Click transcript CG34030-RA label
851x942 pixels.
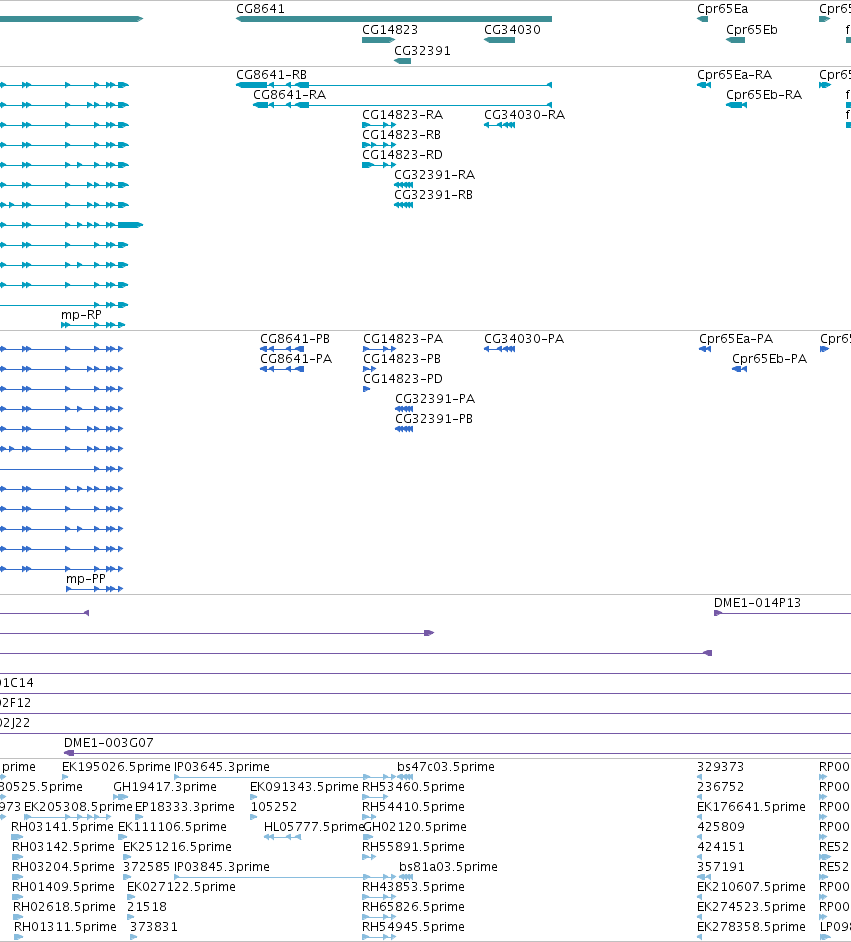coord(524,115)
